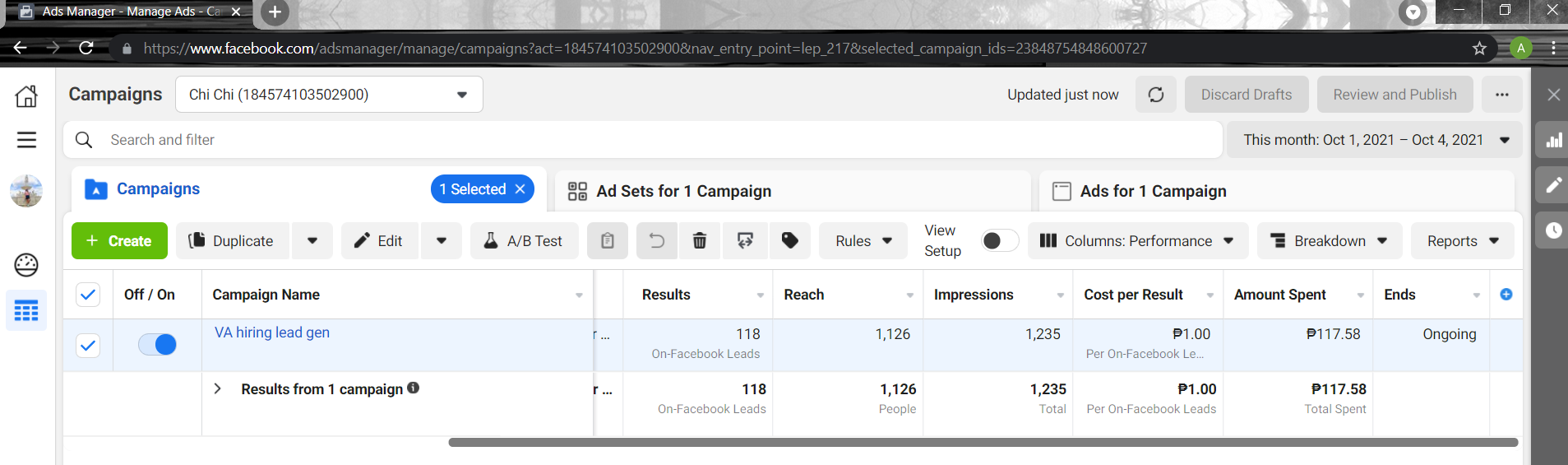Click the green Create button
This screenshot has width=1568, height=465.
click(x=120, y=240)
